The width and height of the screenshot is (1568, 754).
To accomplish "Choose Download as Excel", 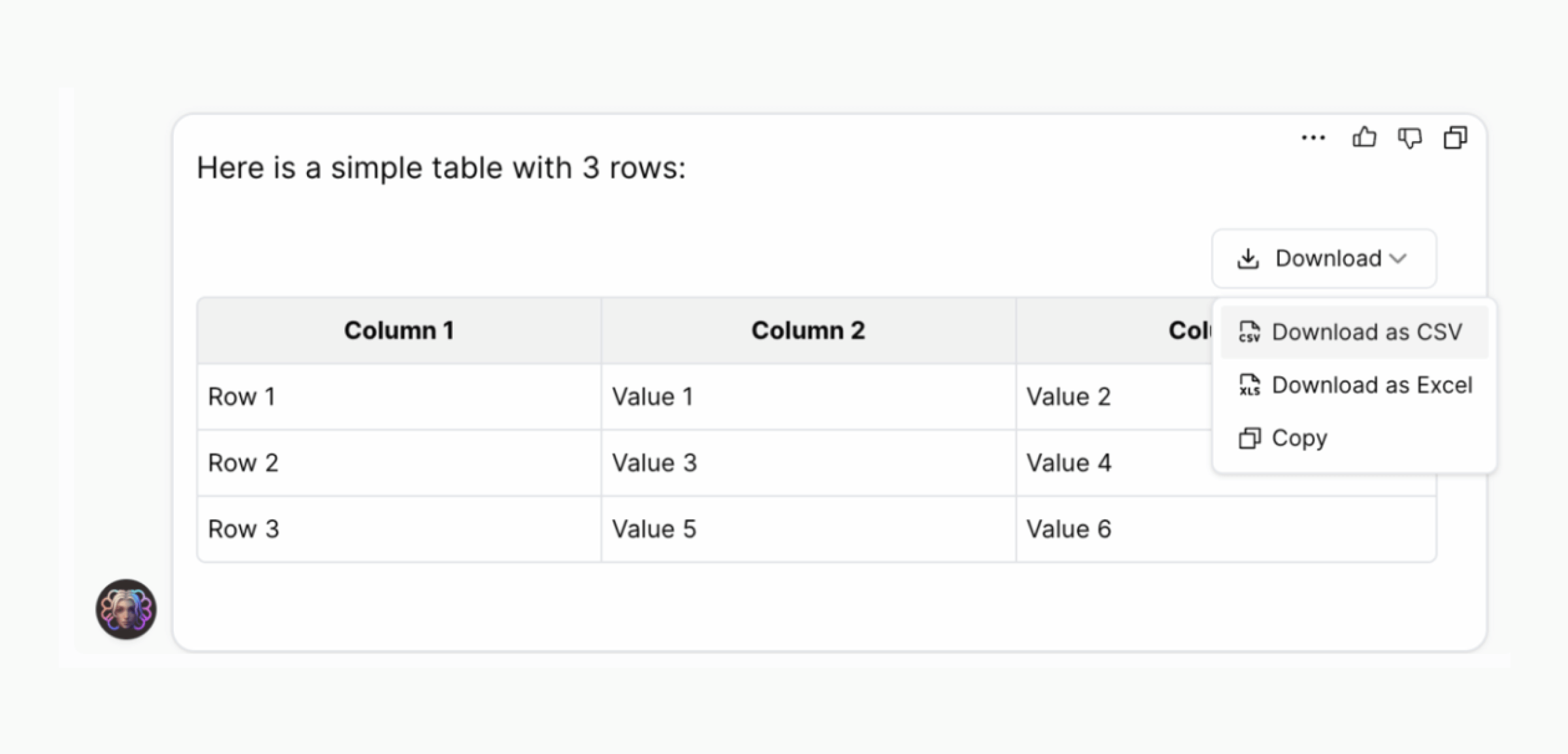I will [x=1354, y=385].
